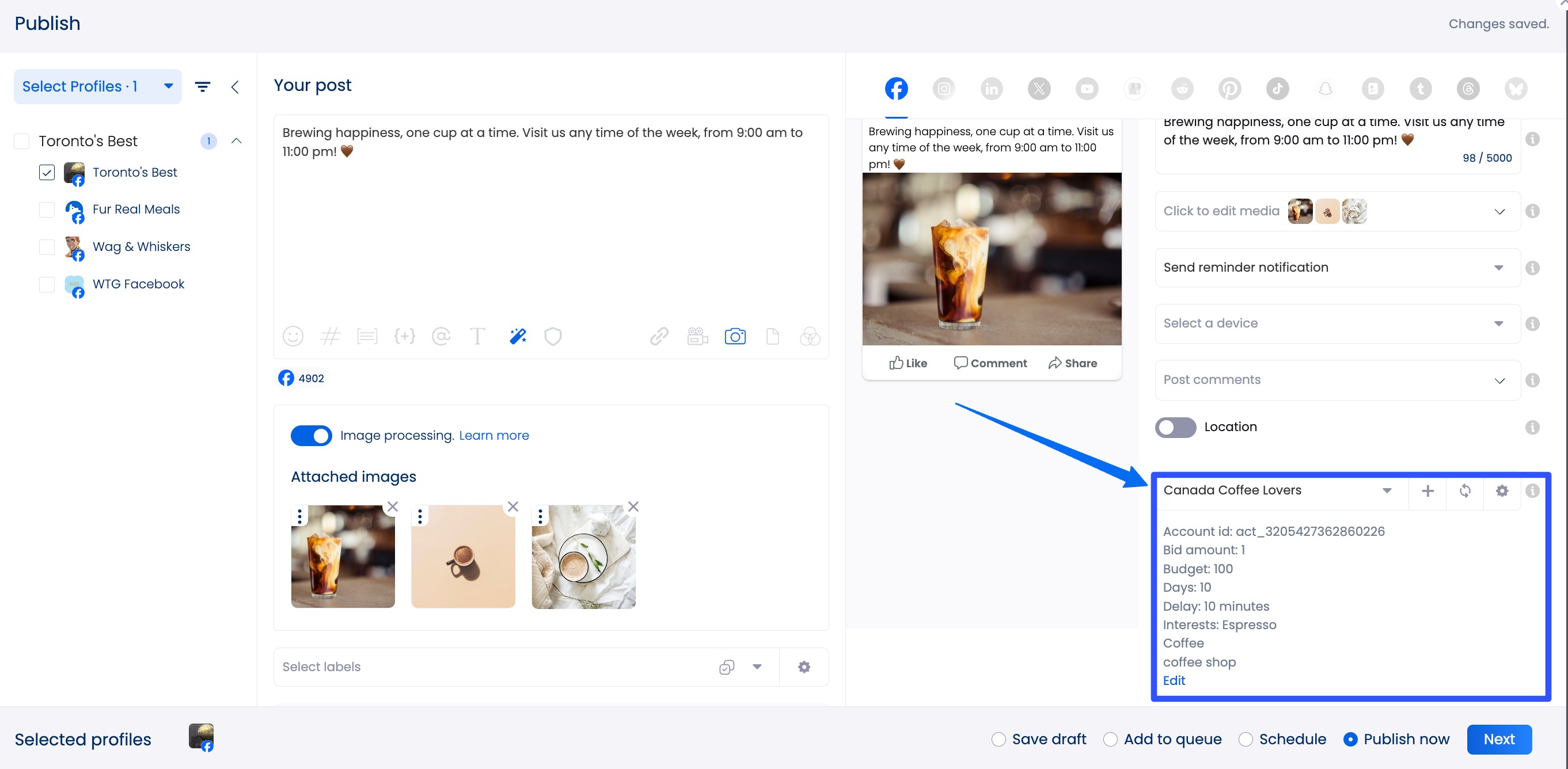Image resolution: width=1568 pixels, height=769 pixels.
Task: Select the Publish now radio button
Action: [1352, 739]
